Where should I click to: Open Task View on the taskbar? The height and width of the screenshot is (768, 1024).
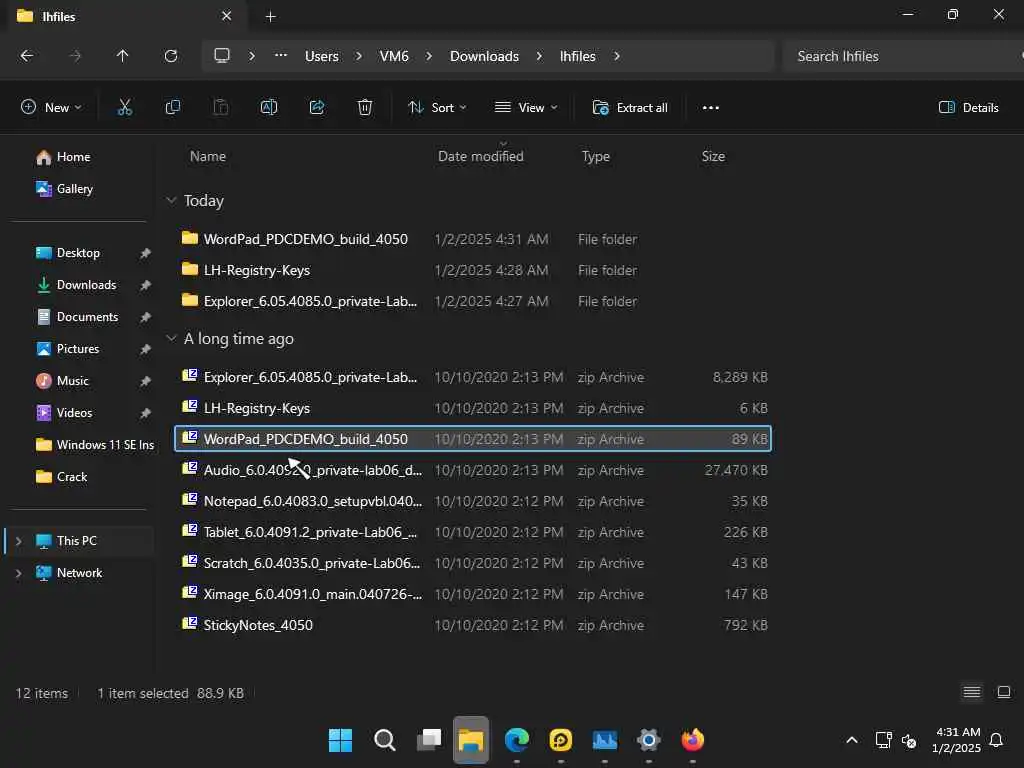pos(429,741)
